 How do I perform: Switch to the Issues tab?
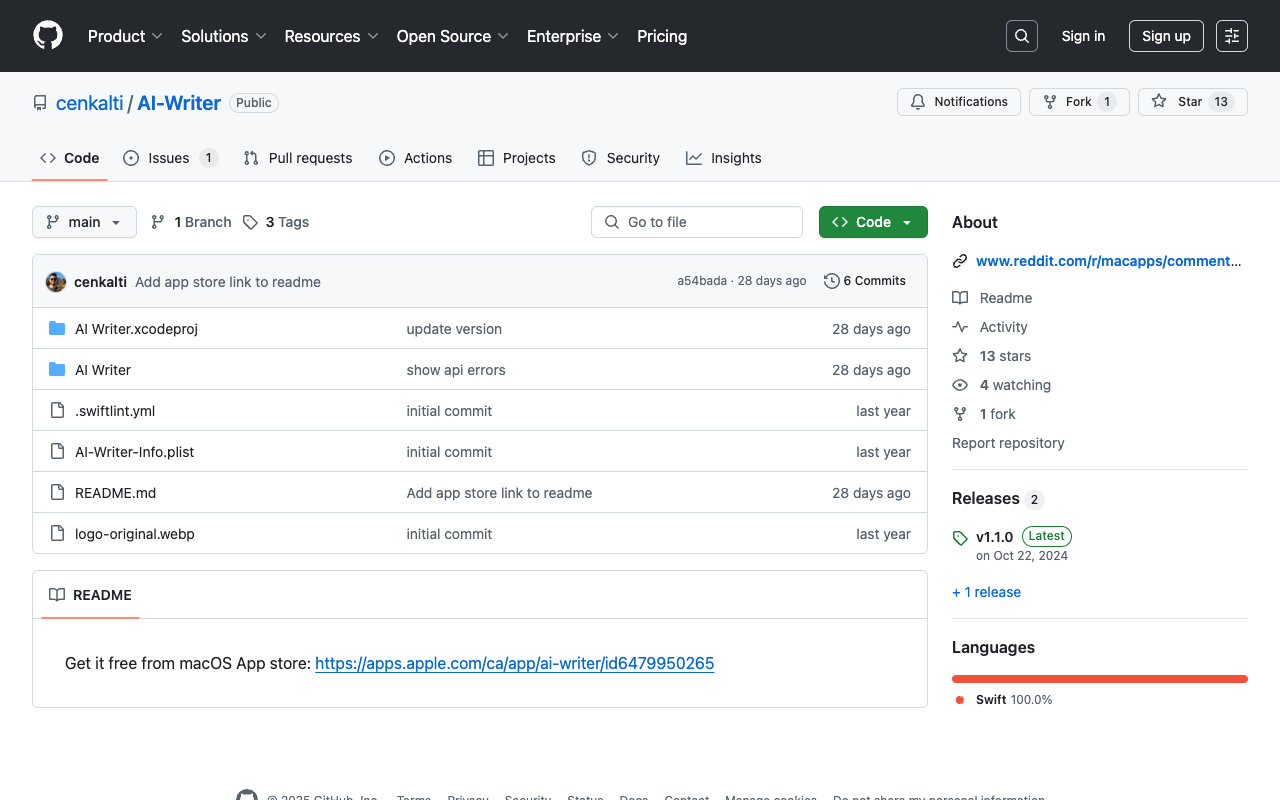pos(170,158)
